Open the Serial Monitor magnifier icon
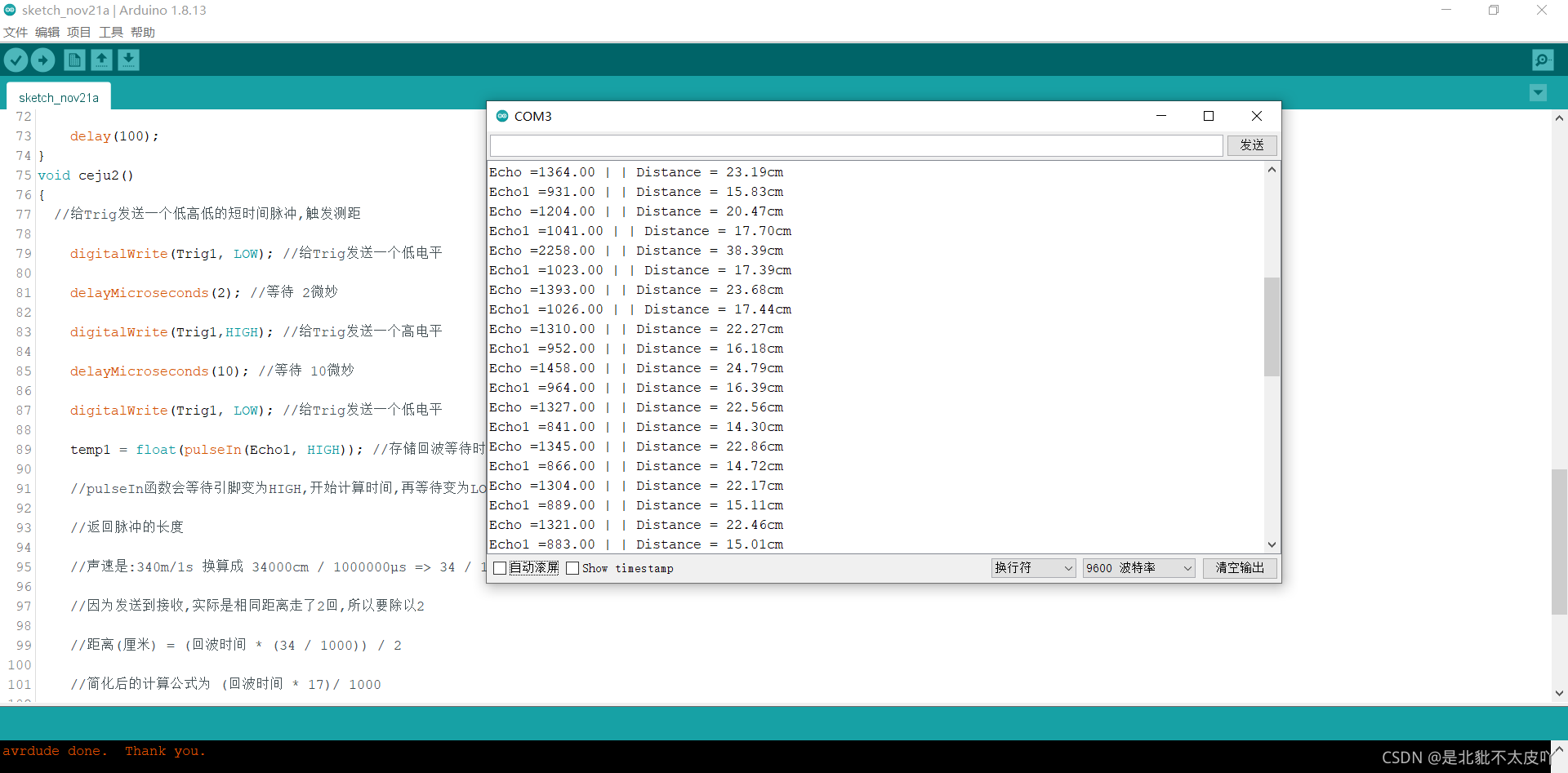This screenshot has width=1568, height=773. 1543,60
